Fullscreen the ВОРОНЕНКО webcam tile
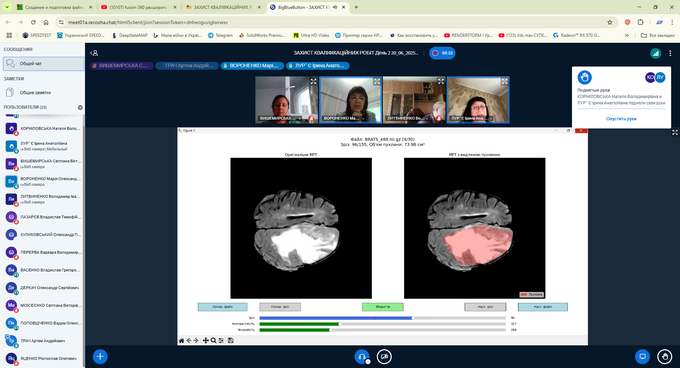 click(x=377, y=81)
